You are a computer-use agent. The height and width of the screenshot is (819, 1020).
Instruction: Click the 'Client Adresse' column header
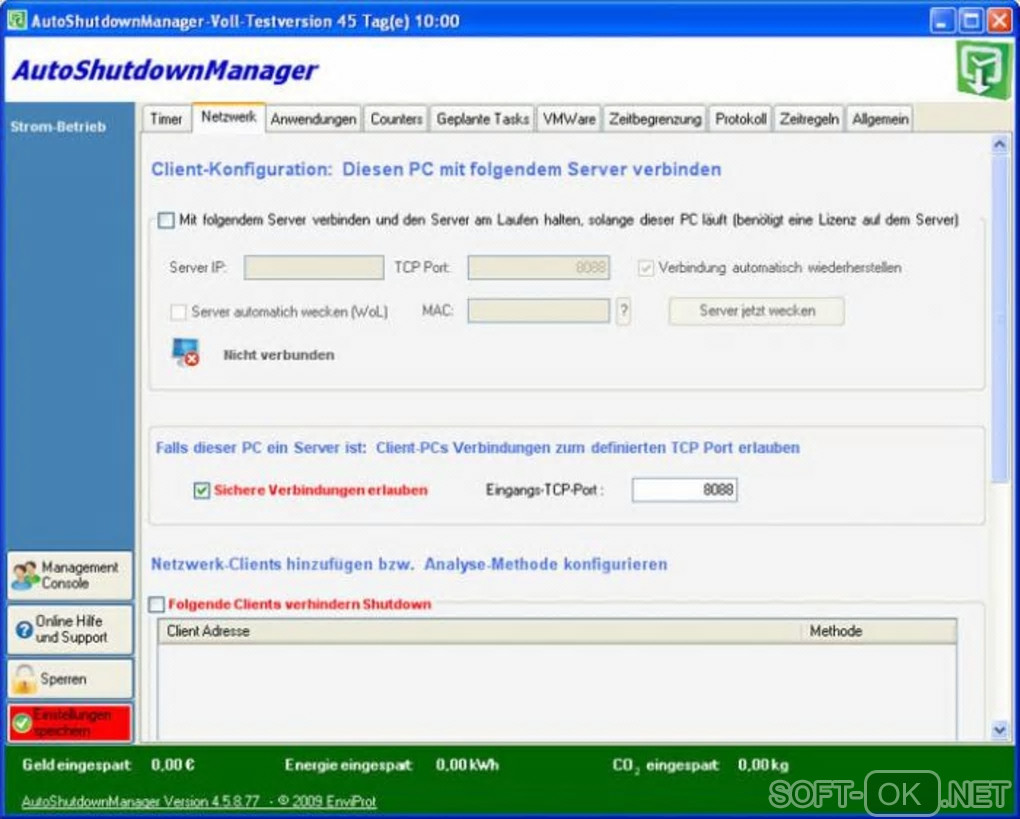[x=479, y=631]
